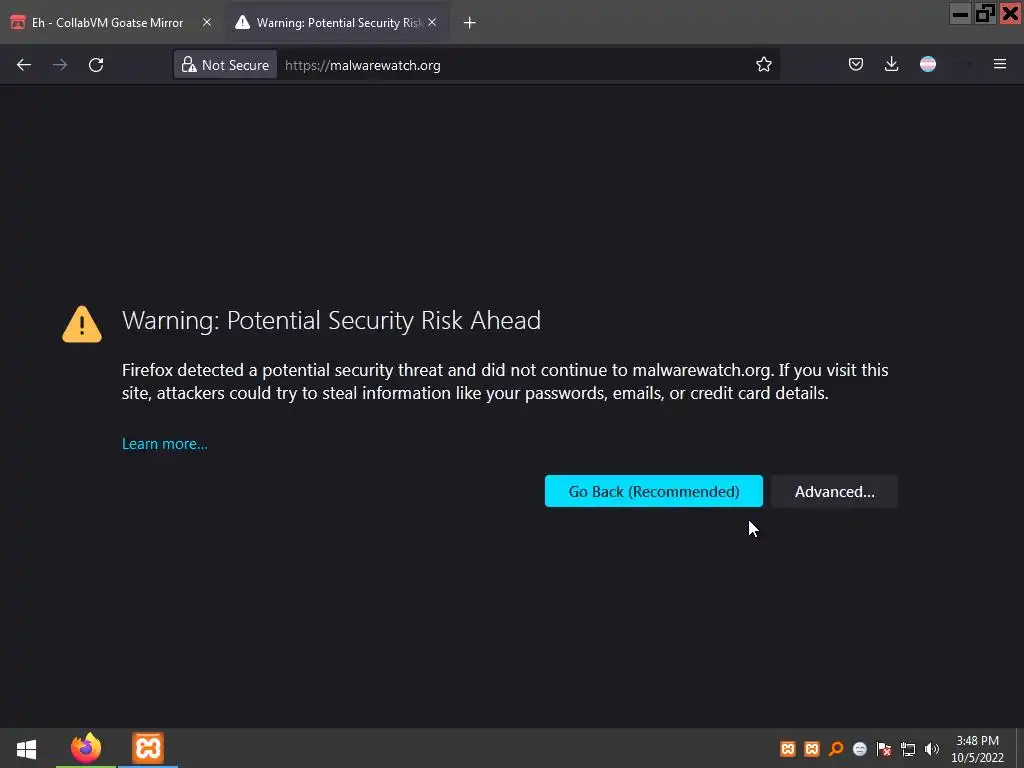Screen dimensions: 1024x768
Task: Open a new tab with plus button
Action: coord(470,23)
